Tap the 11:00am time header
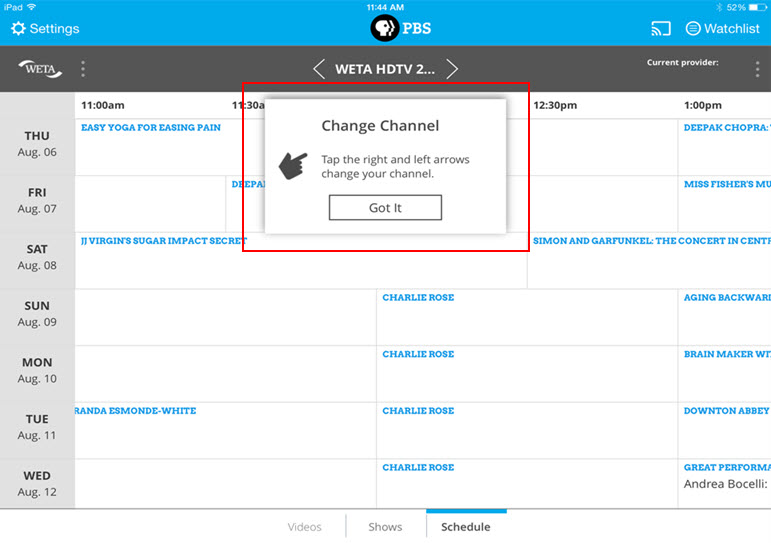This screenshot has width=771, height=543. (x=103, y=105)
